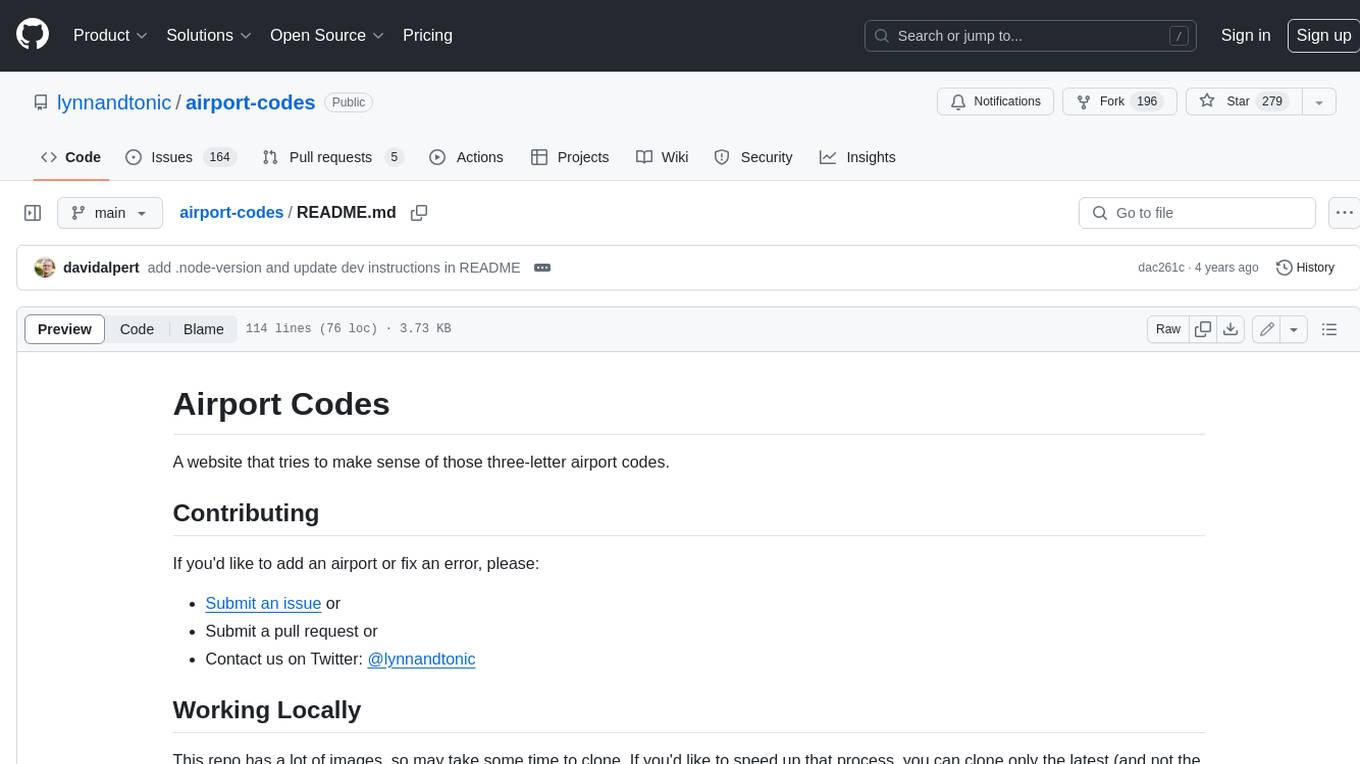Go to airport-codes root in breadcrumb
The height and width of the screenshot is (764, 1360).
point(231,212)
